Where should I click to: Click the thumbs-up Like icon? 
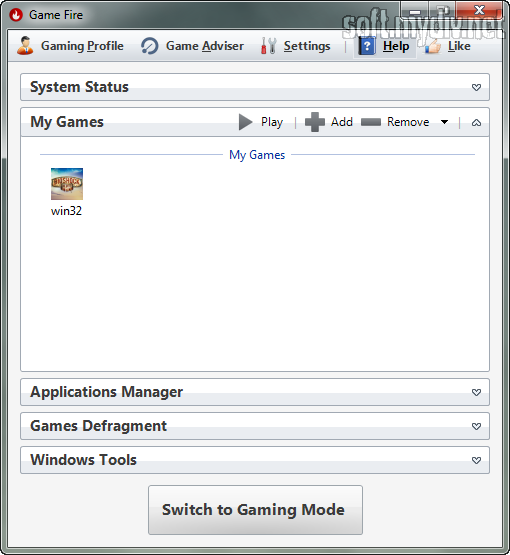click(433, 46)
